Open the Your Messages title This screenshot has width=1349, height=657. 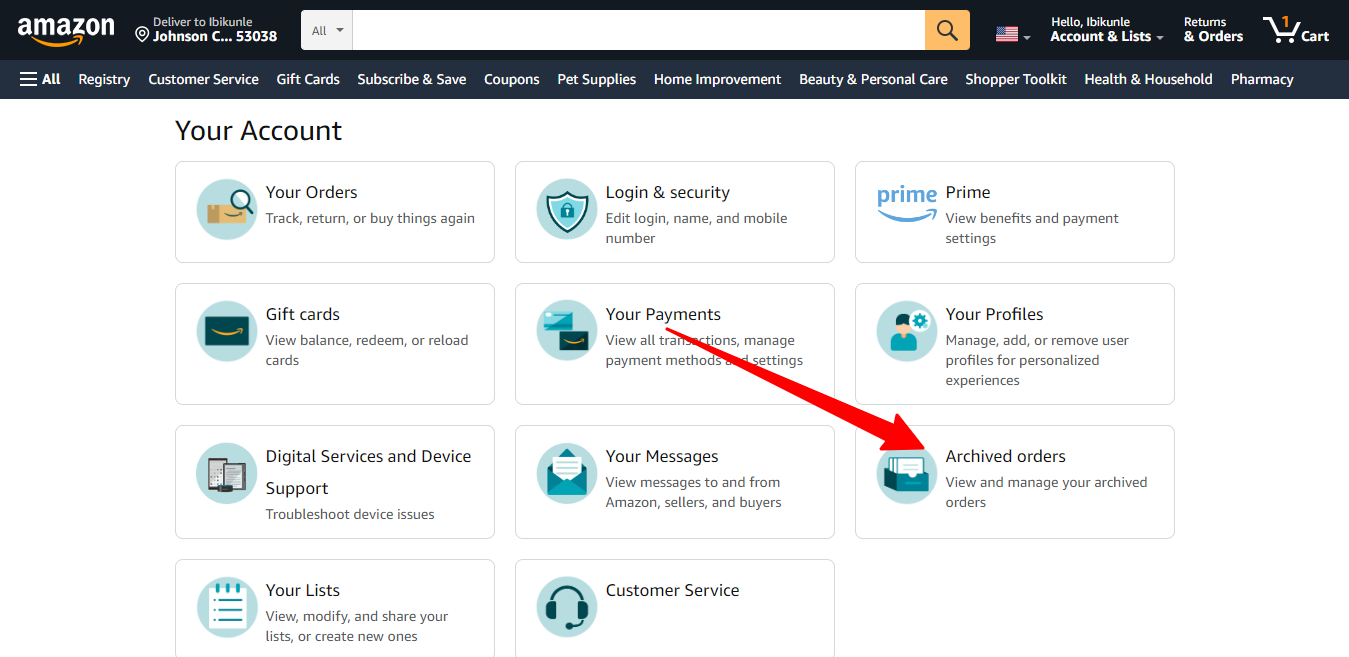tap(662, 456)
